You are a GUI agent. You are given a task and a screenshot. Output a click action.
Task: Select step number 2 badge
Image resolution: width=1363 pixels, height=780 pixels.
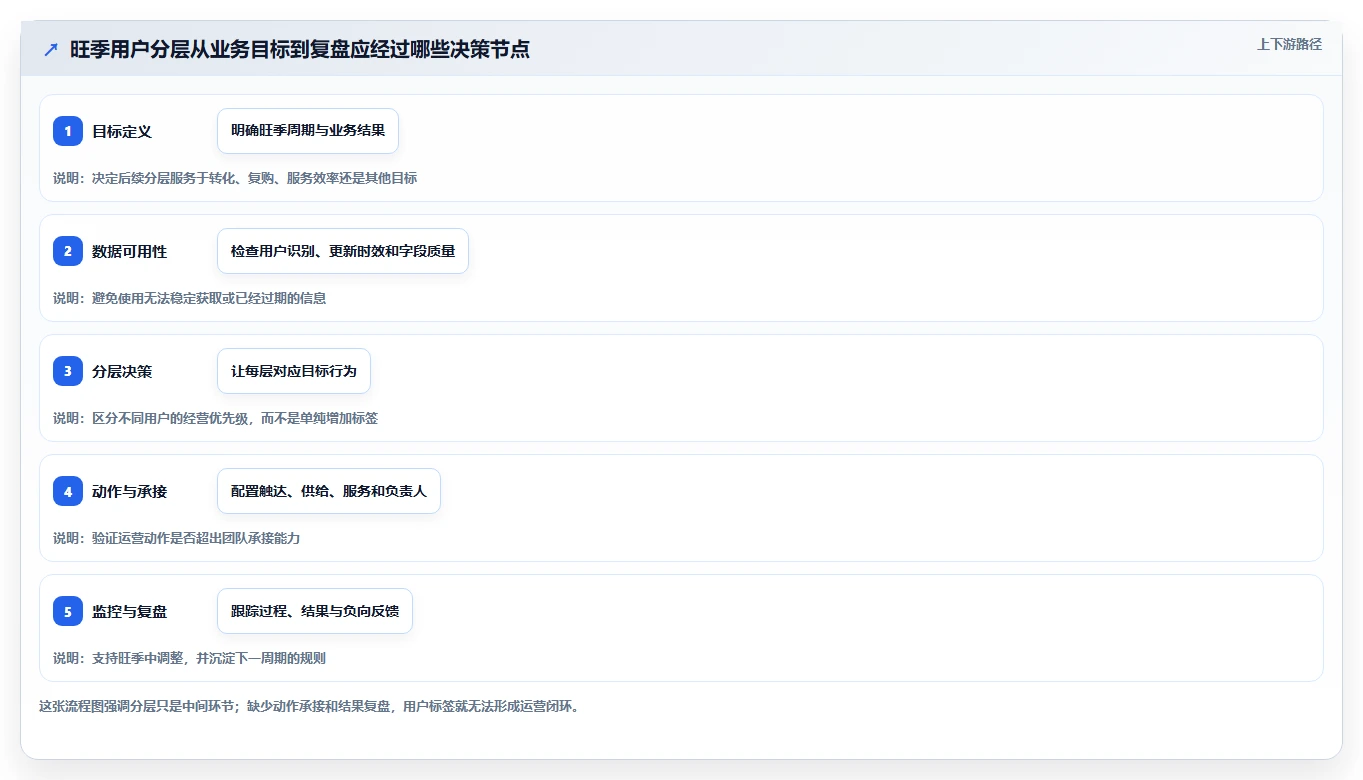click(x=68, y=251)
